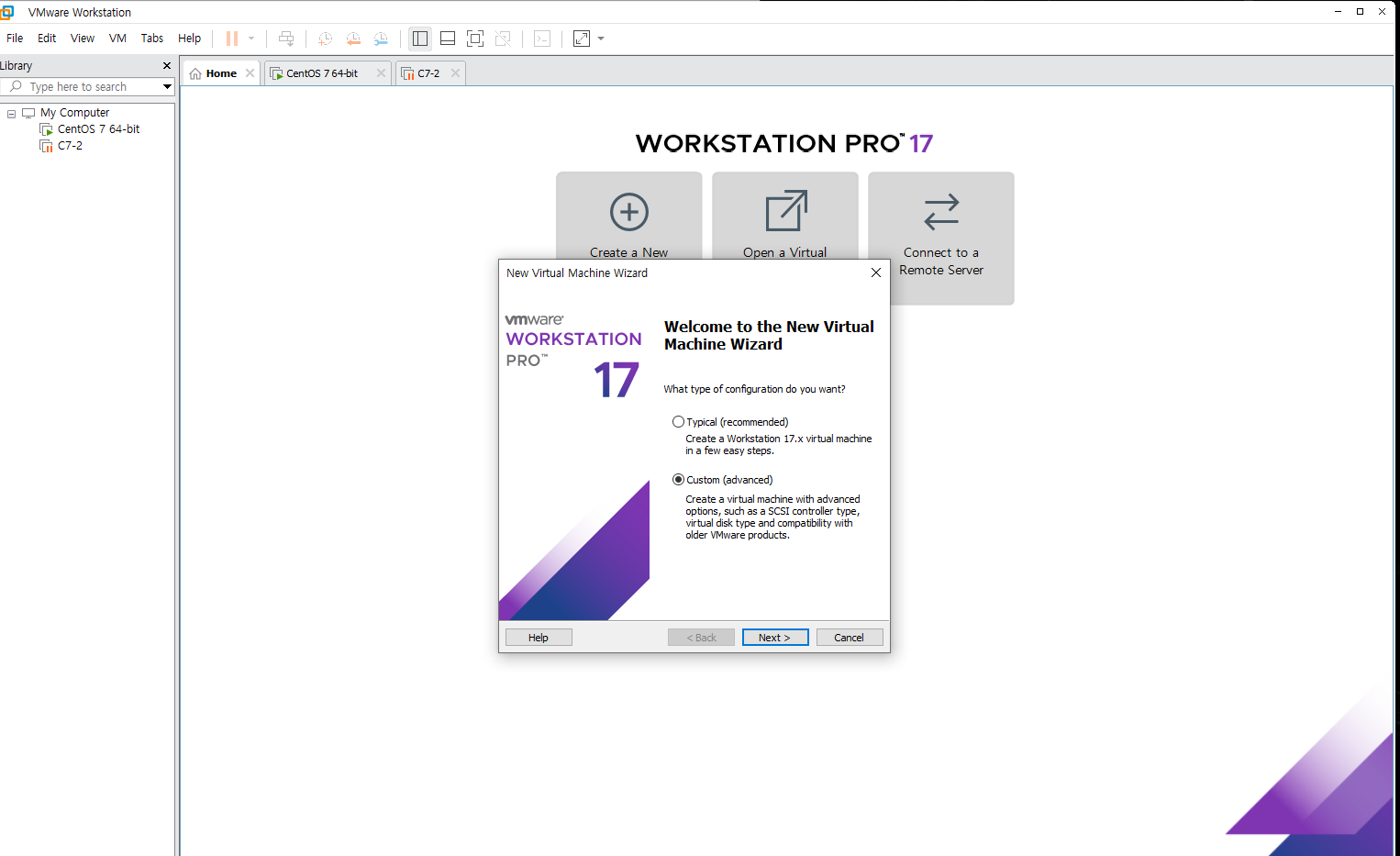Close the Library panel

[x=167, y=66]
